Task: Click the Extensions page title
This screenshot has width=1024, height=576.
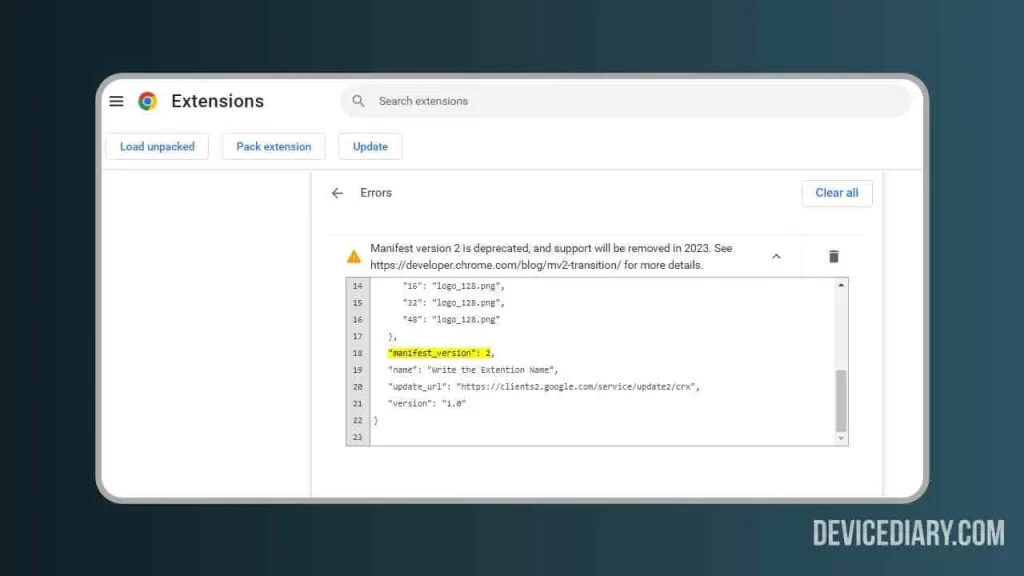Action: point(217,101)
